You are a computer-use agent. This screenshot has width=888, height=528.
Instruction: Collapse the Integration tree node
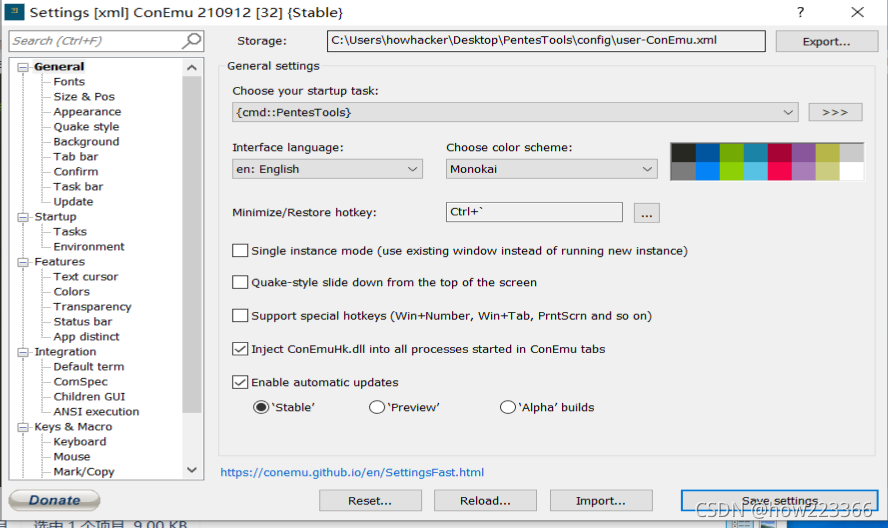coord(23,352)
